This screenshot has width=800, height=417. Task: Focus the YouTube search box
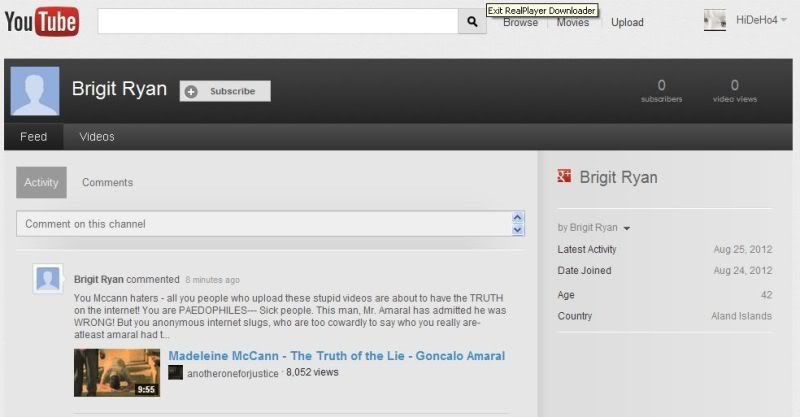(x=278, y=21)
